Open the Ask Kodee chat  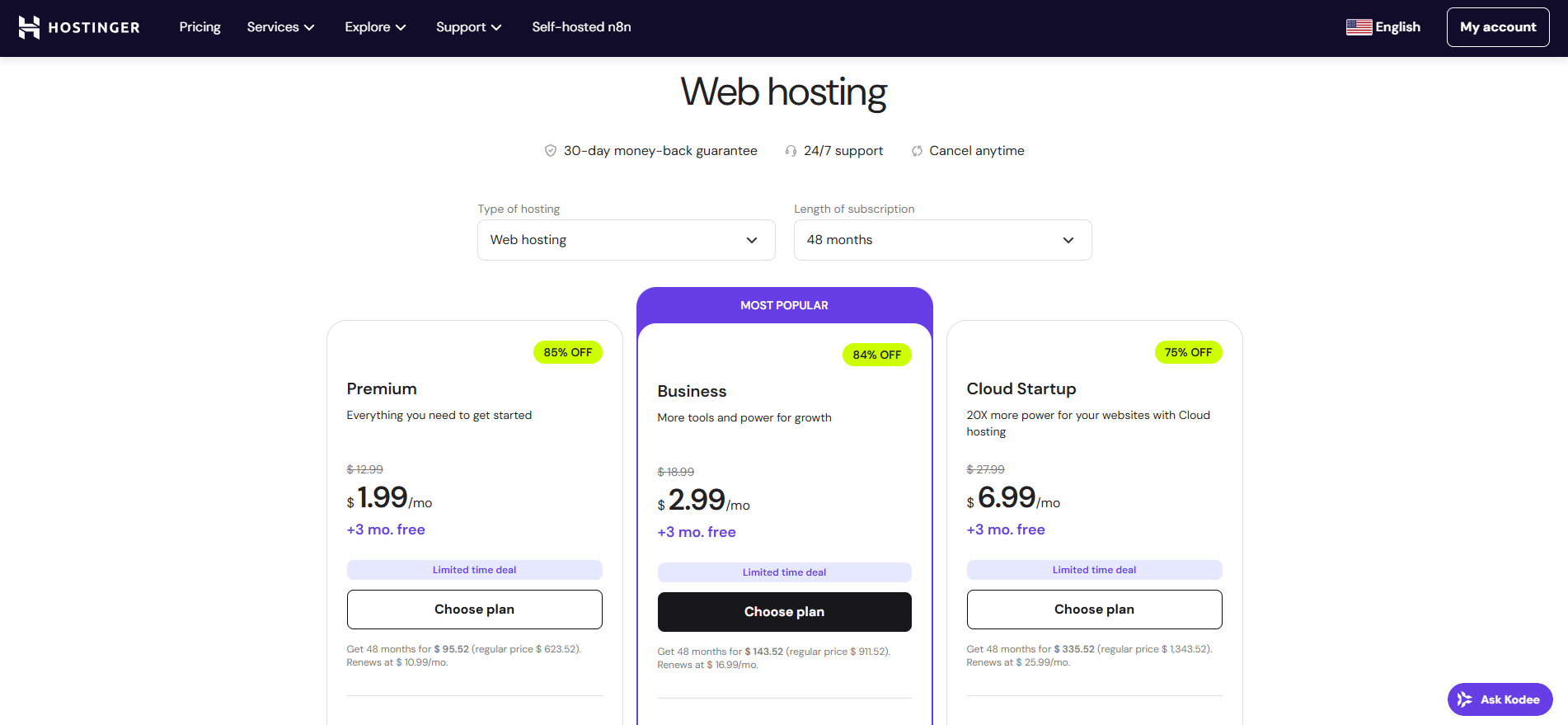[x=1500, y=699]
